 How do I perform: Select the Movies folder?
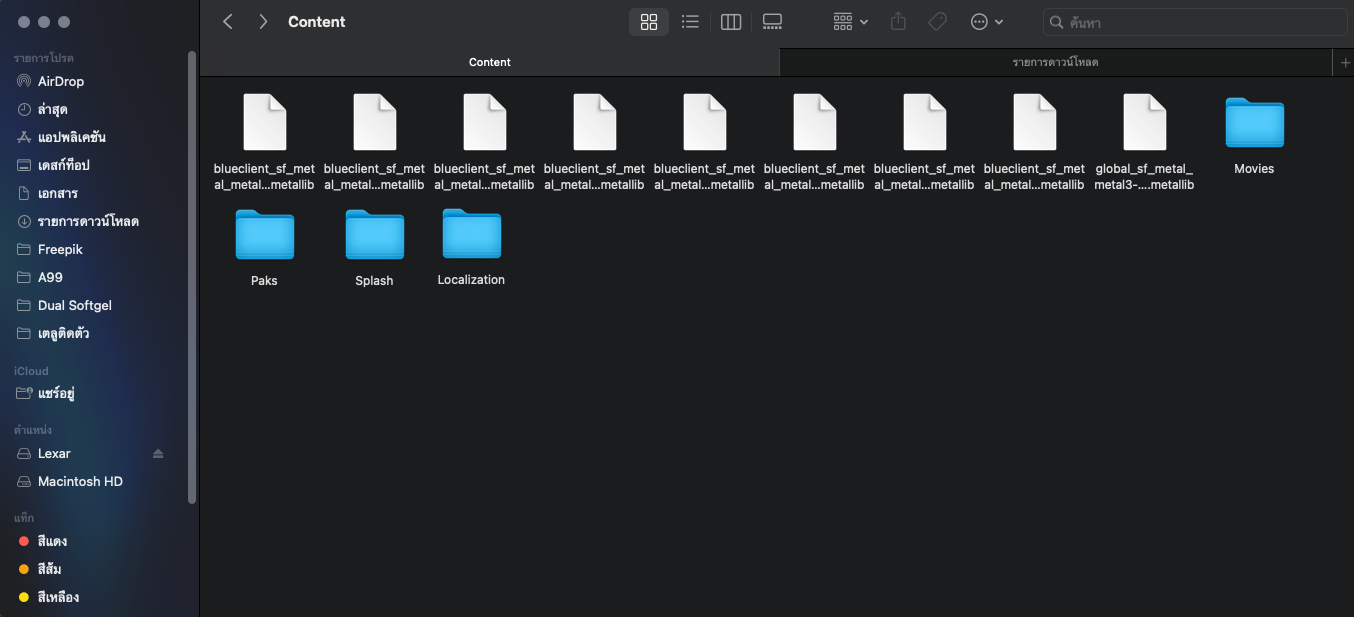click(x=1254, y=136)
